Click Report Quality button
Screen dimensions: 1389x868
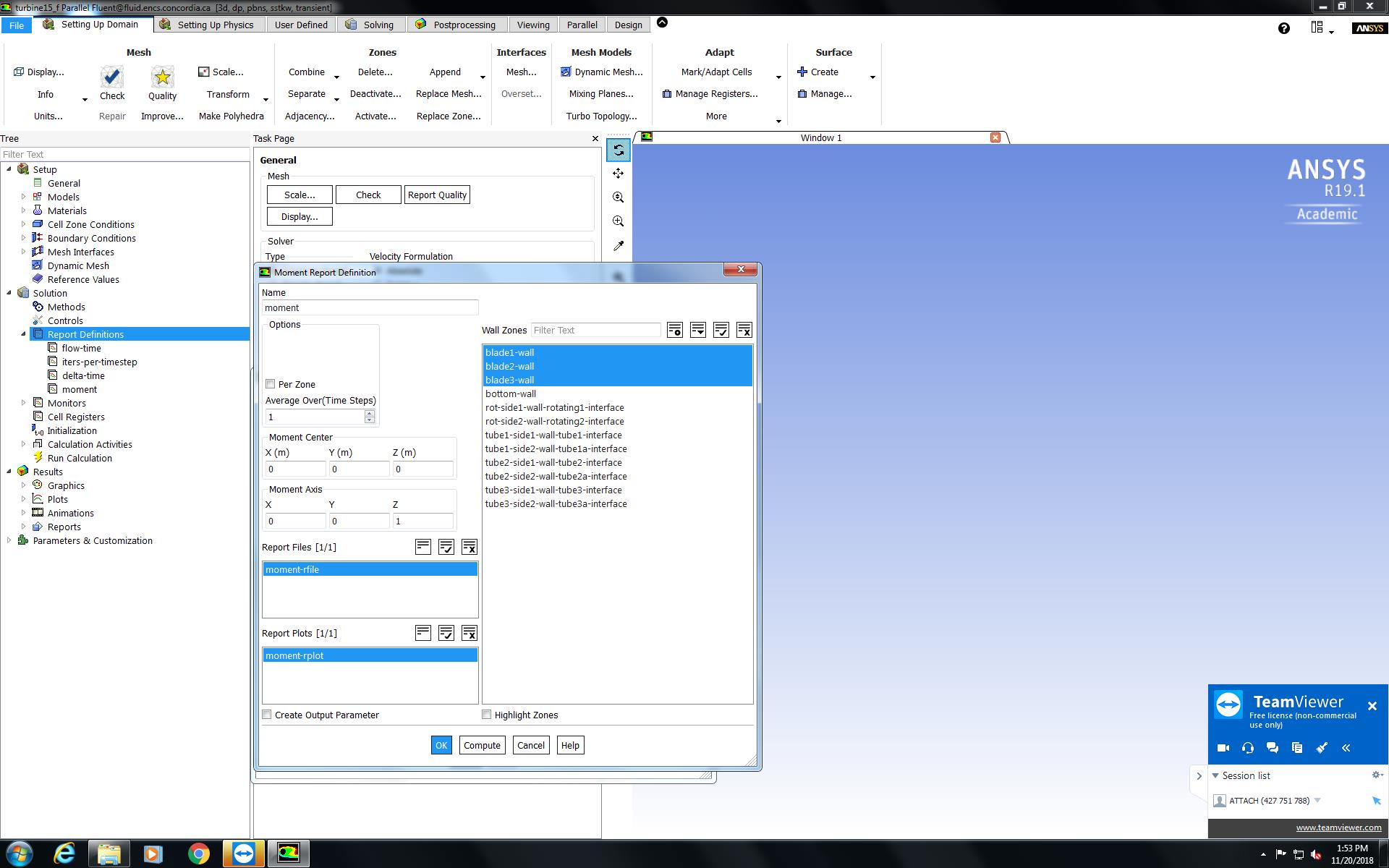click(x=437, y=195)
